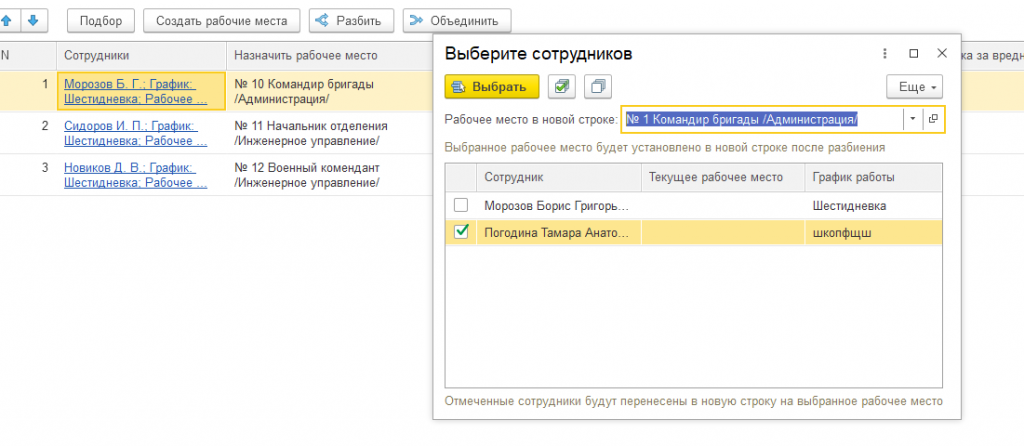Click the Объединить button
Image resolution: width=1024 pixels, height=446 pixels.
coord(456,21)
